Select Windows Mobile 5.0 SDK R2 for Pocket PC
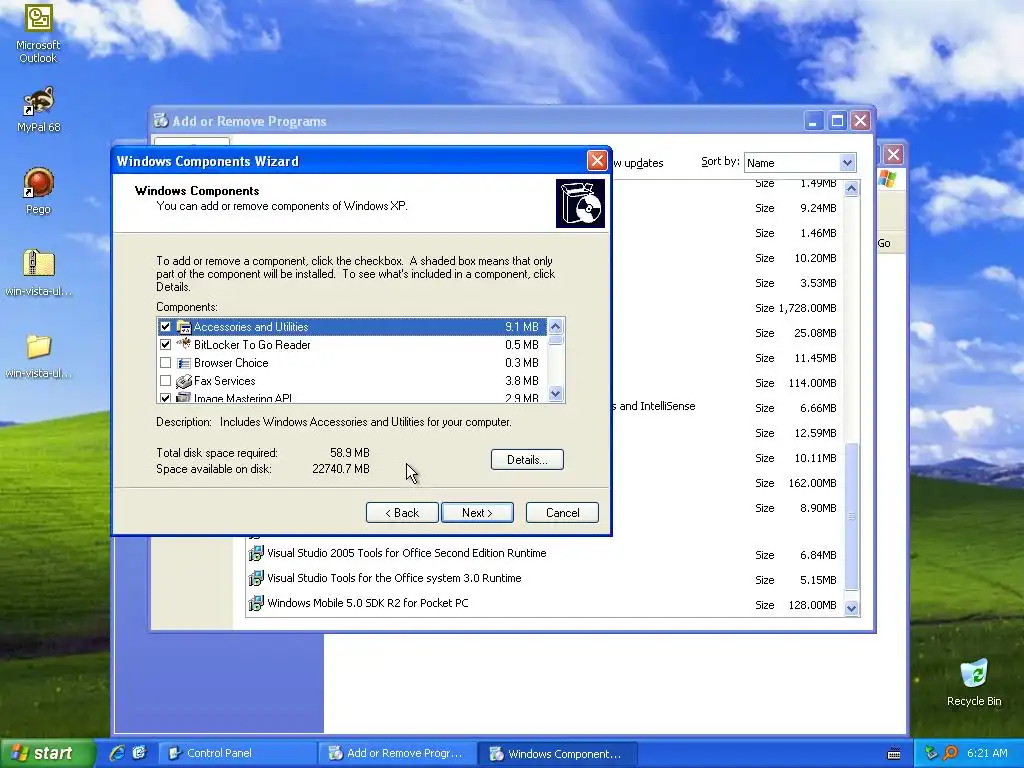1024x768 pixels. (x=367, y=603)
